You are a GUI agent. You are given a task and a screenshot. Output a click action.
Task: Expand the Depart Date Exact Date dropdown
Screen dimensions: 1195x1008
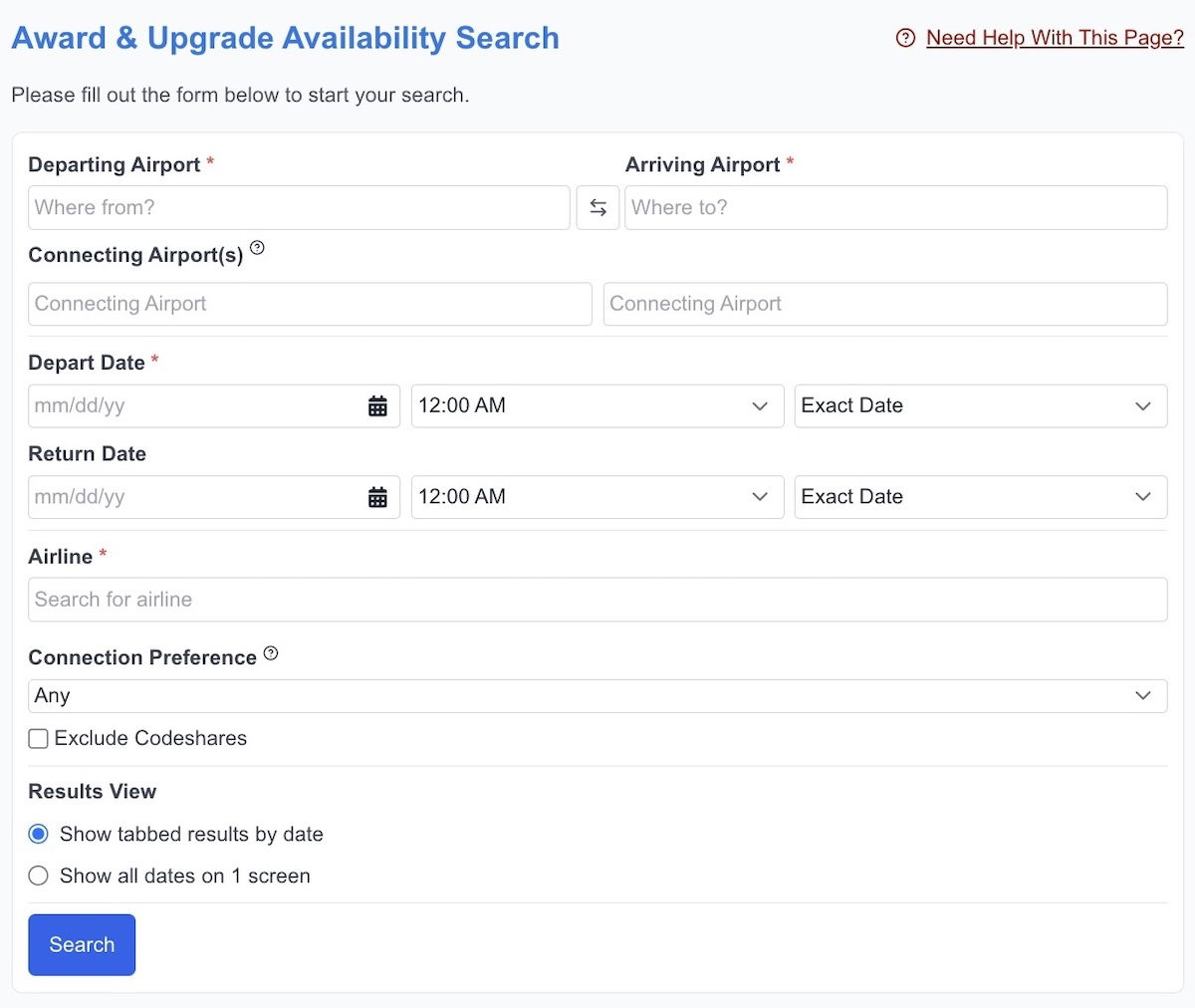[x=980, y=405]
